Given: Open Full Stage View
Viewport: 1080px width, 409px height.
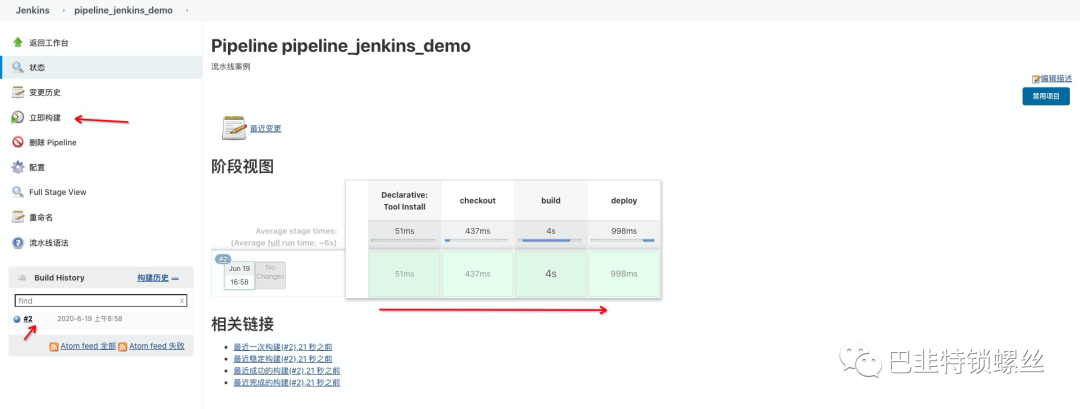Looking at the screenshot, I should point(58,192).
